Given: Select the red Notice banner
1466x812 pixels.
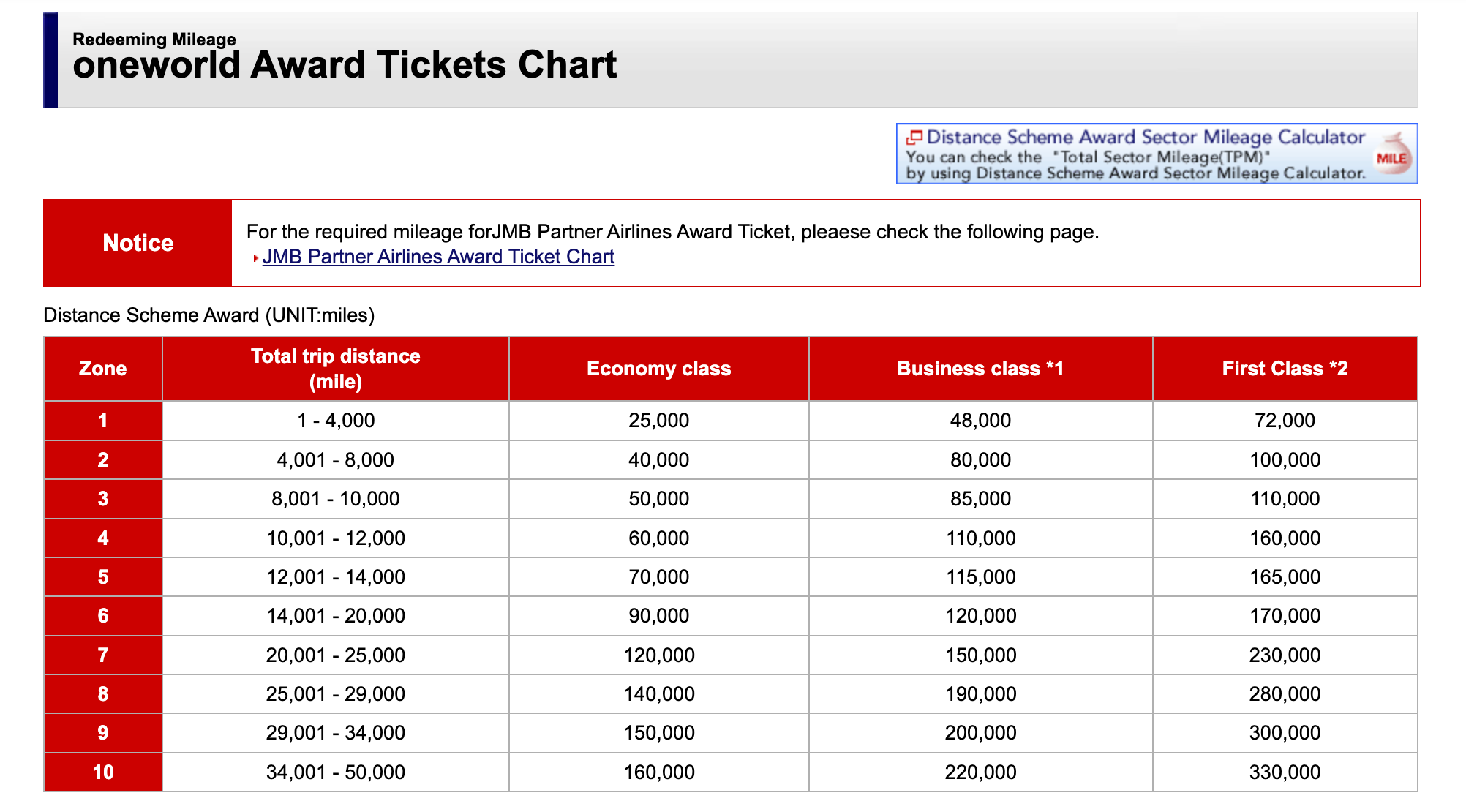Looking at the screenshot, I should point(138,242).
